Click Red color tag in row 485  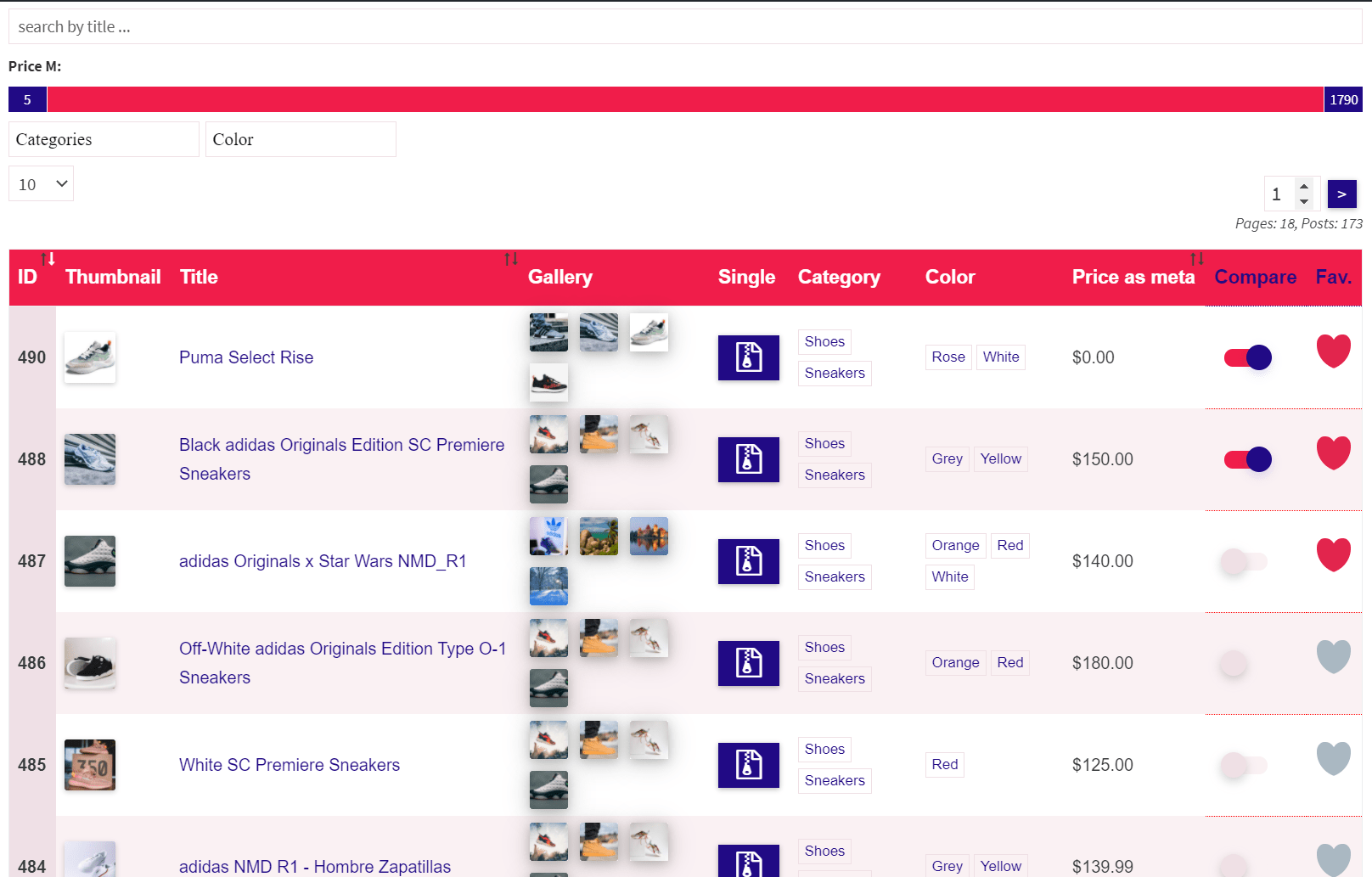coord(945,765)
